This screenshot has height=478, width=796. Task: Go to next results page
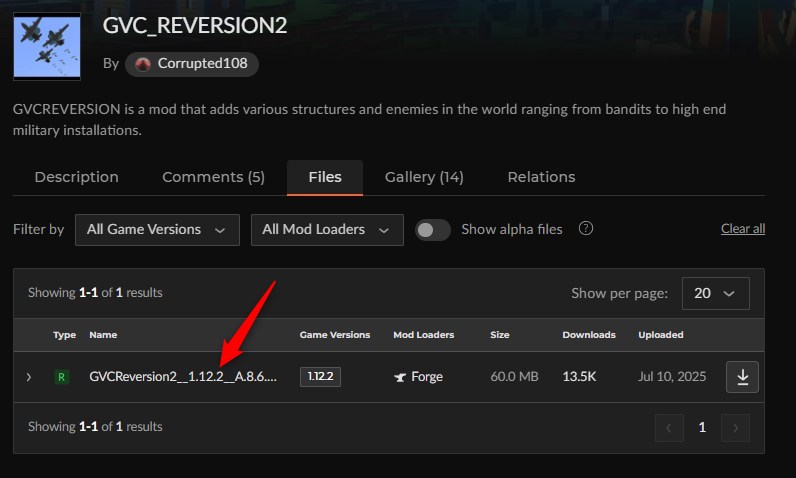click(735, 428)
